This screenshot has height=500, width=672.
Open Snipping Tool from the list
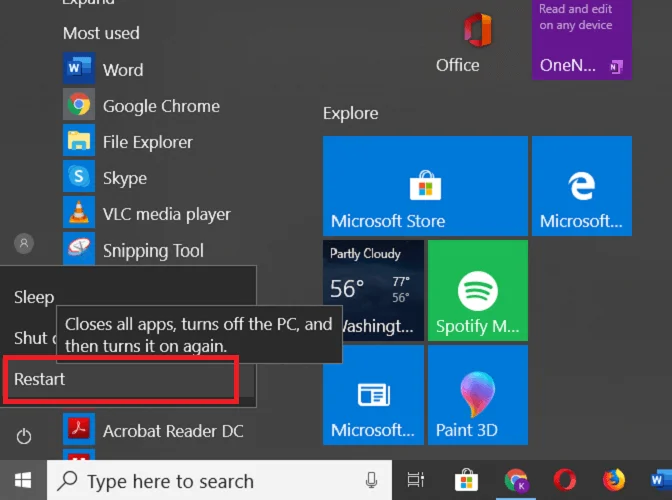[x=133, y=249]
